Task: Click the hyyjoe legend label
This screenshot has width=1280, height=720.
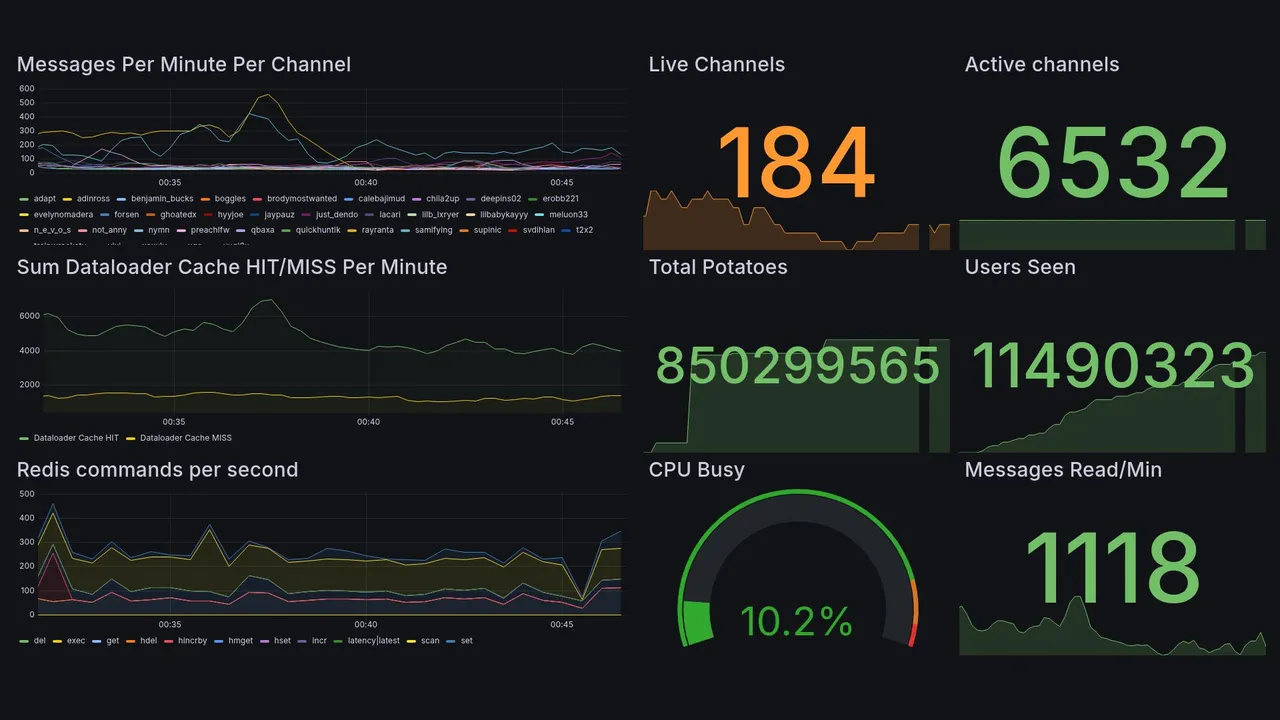Action: tap(230, 214)
